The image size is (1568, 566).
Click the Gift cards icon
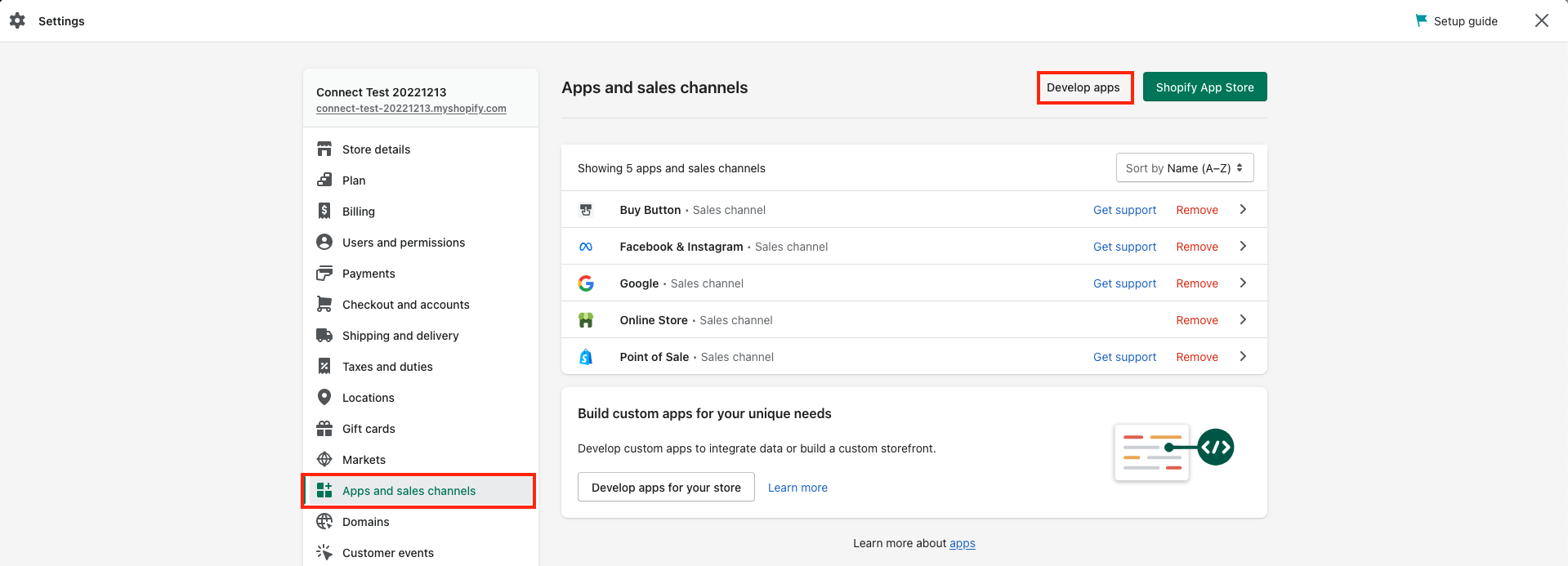[x=324, y=428]
